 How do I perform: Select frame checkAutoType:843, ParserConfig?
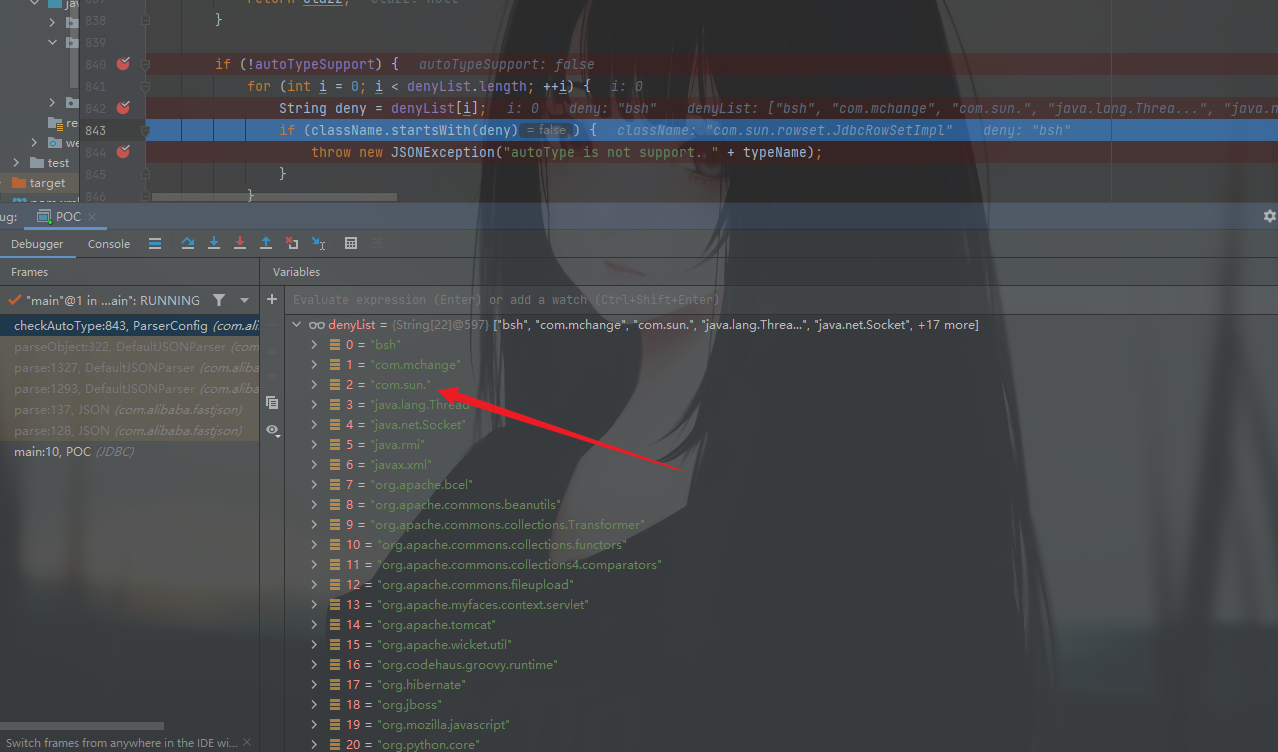(x=129, y=325)
